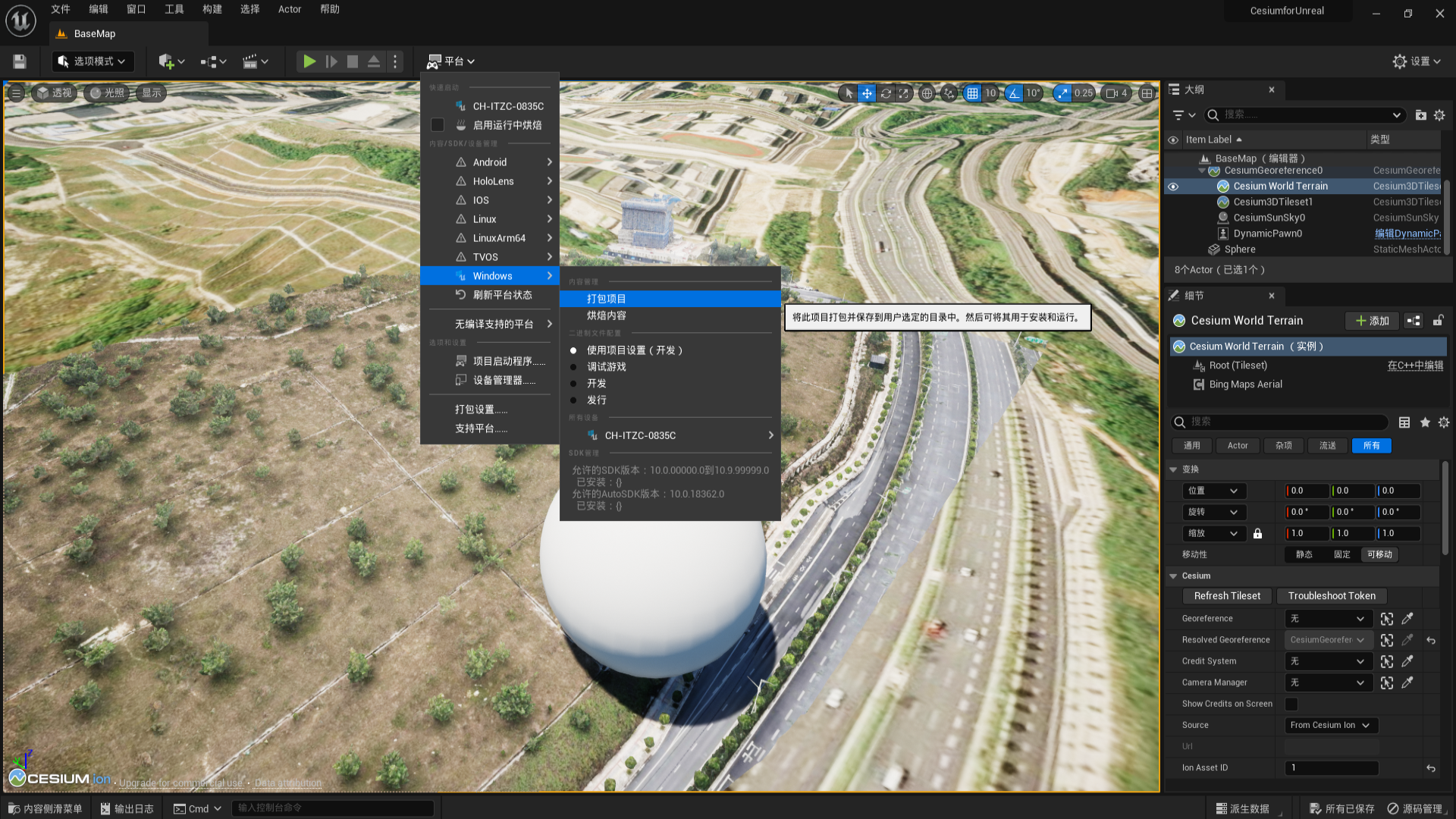1456x819 pixels.
Task: Open the details panel favorites star
Action: click(1425, 422)
